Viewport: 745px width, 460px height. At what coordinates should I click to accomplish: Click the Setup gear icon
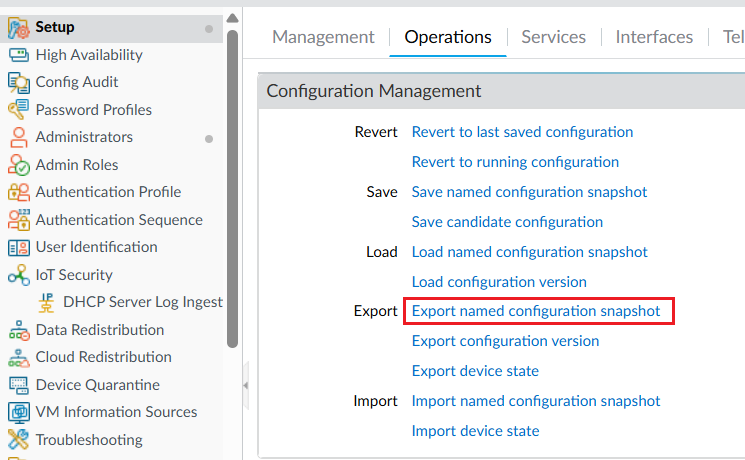[x=19, y=28]
